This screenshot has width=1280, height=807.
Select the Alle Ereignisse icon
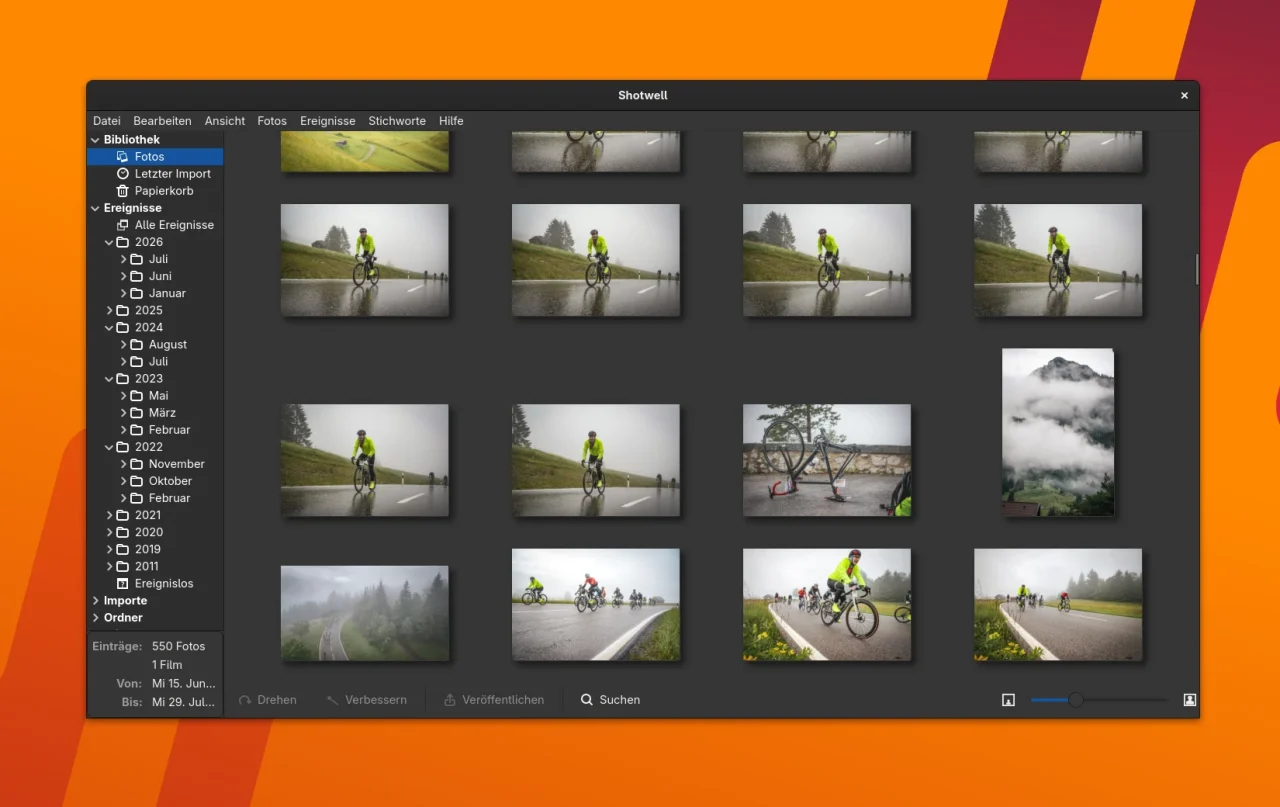(122, 225)
